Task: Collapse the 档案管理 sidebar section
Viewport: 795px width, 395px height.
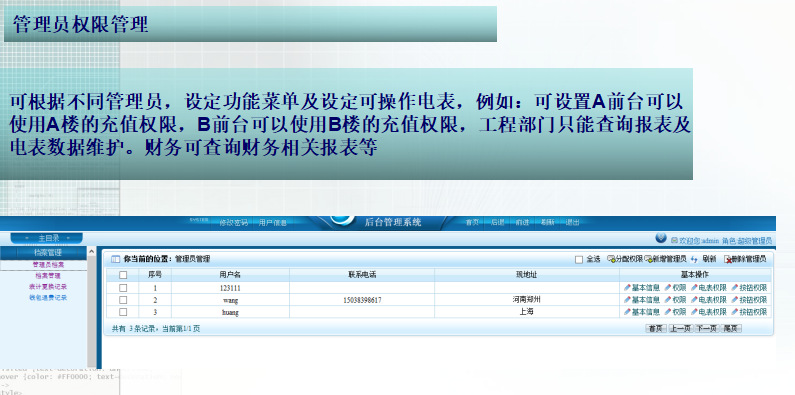Action: click(47, 252)
